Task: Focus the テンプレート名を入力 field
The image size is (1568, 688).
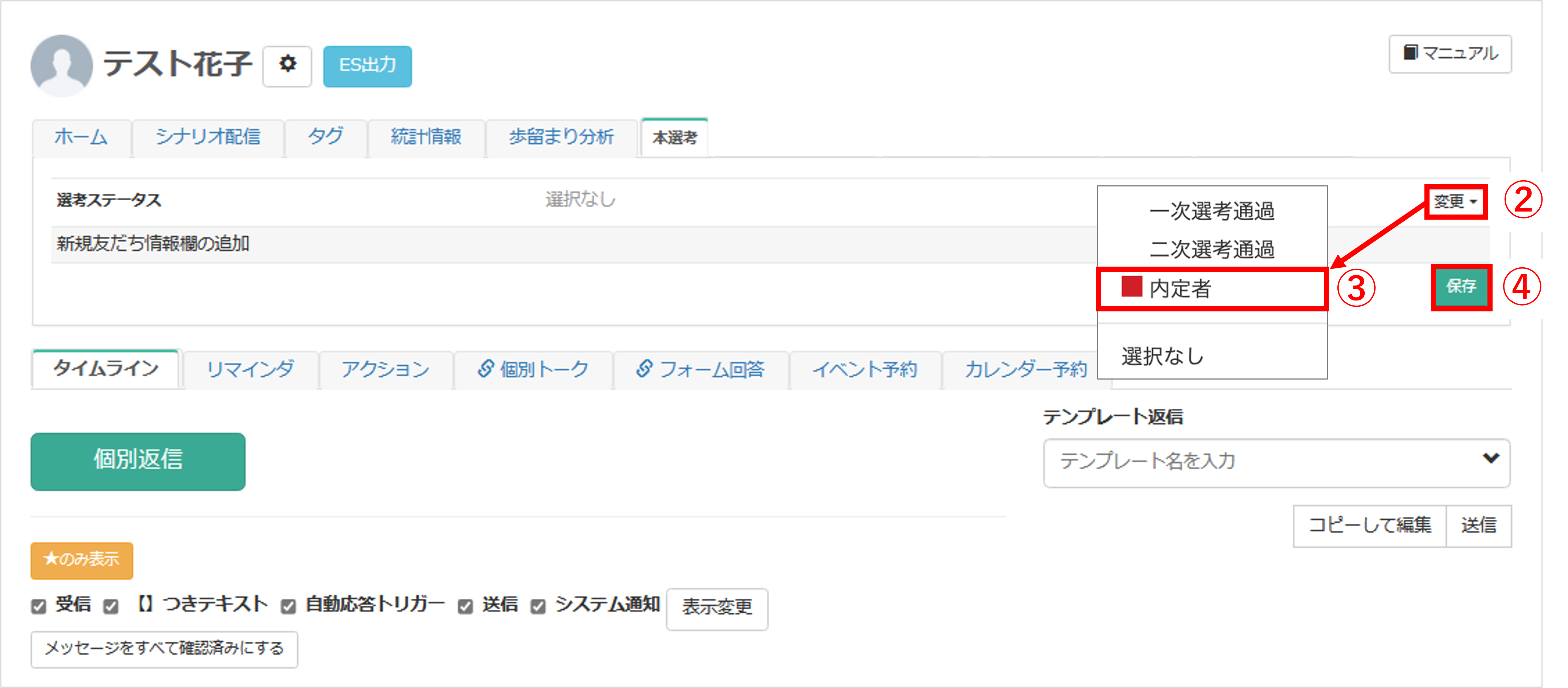Action: pyautogui.click(x=1276, y=462)
